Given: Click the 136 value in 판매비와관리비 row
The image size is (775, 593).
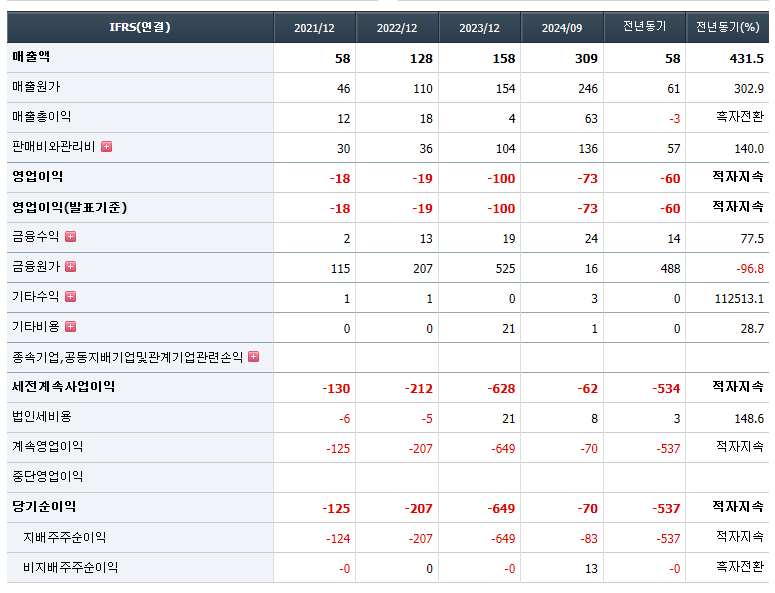Looking at the screenshot, I should (588, 149).
